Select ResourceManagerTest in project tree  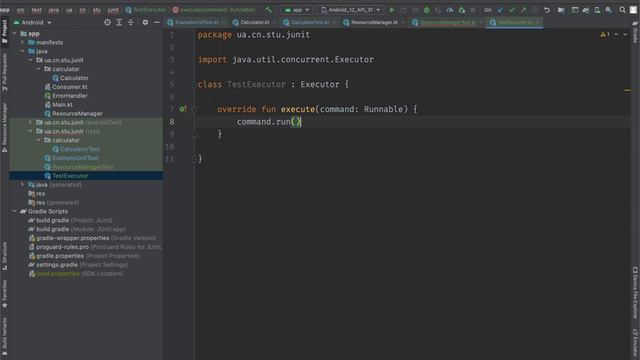(x=79, y=167)
